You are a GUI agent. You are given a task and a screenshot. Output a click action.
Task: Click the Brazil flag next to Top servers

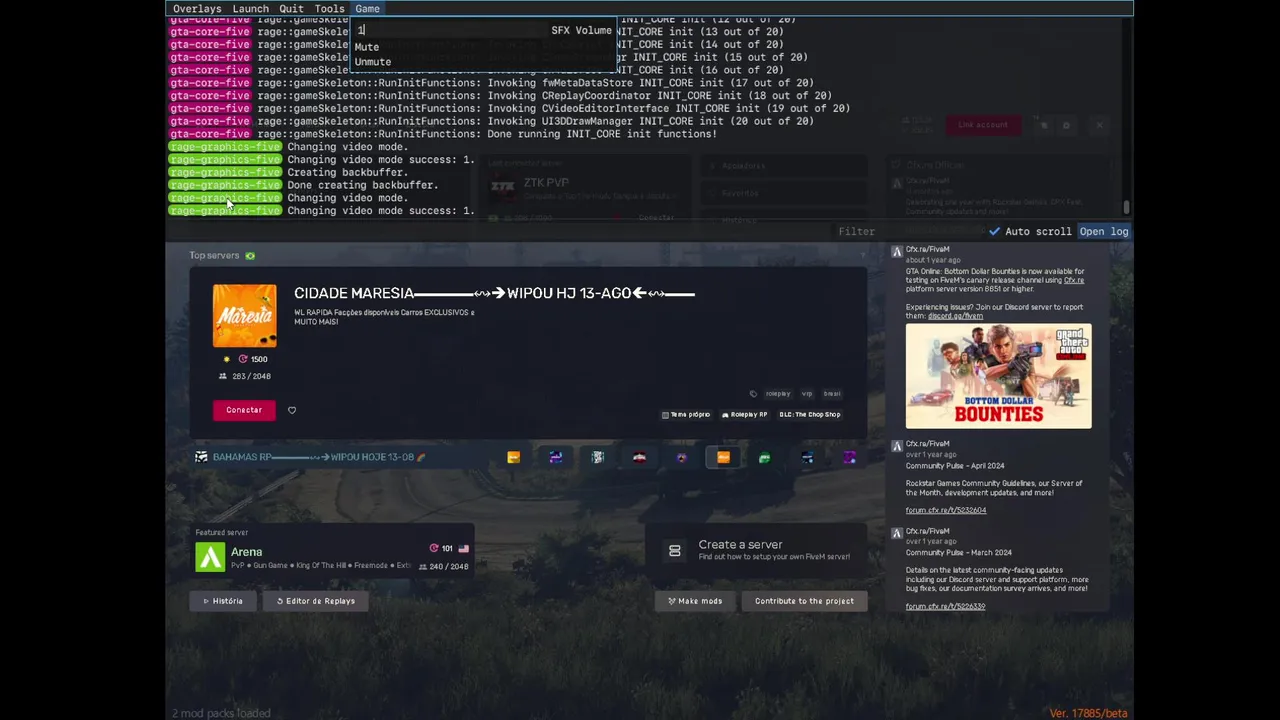click(250, 256)
